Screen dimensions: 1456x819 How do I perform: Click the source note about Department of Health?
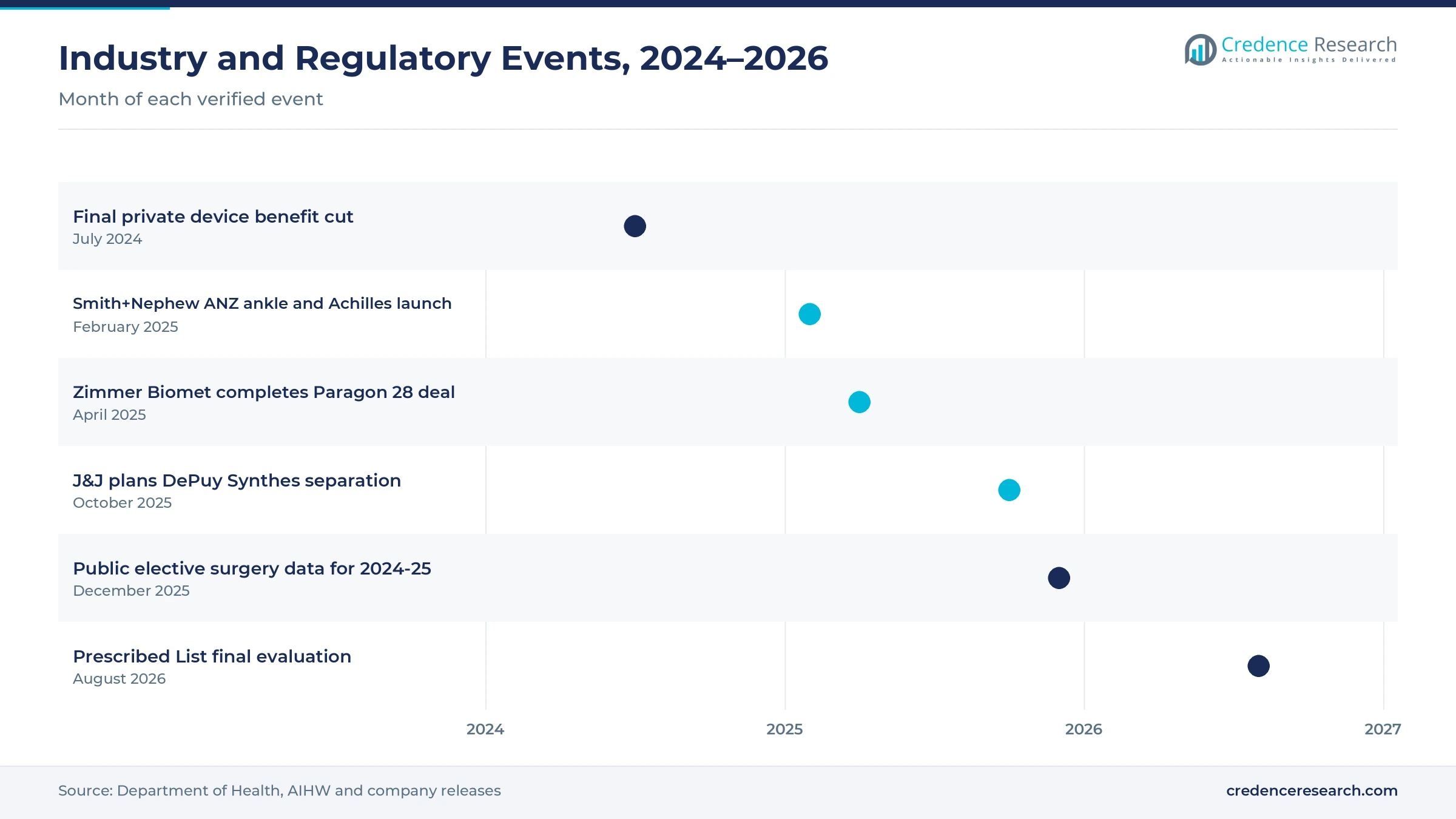click(x=280, y=790)
